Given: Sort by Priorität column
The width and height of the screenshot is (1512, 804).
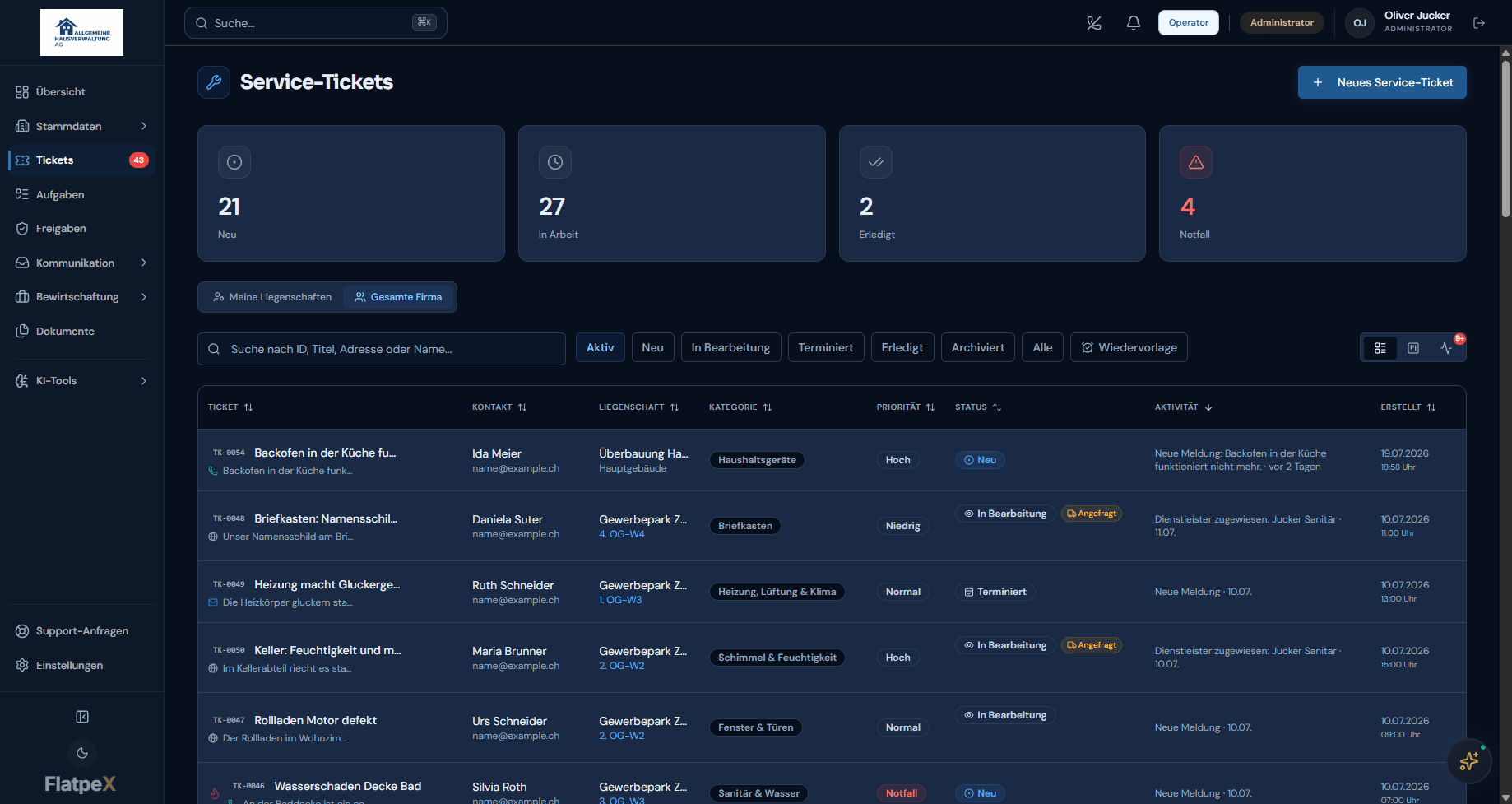Looking at the screenshot, I should point(906,407).
